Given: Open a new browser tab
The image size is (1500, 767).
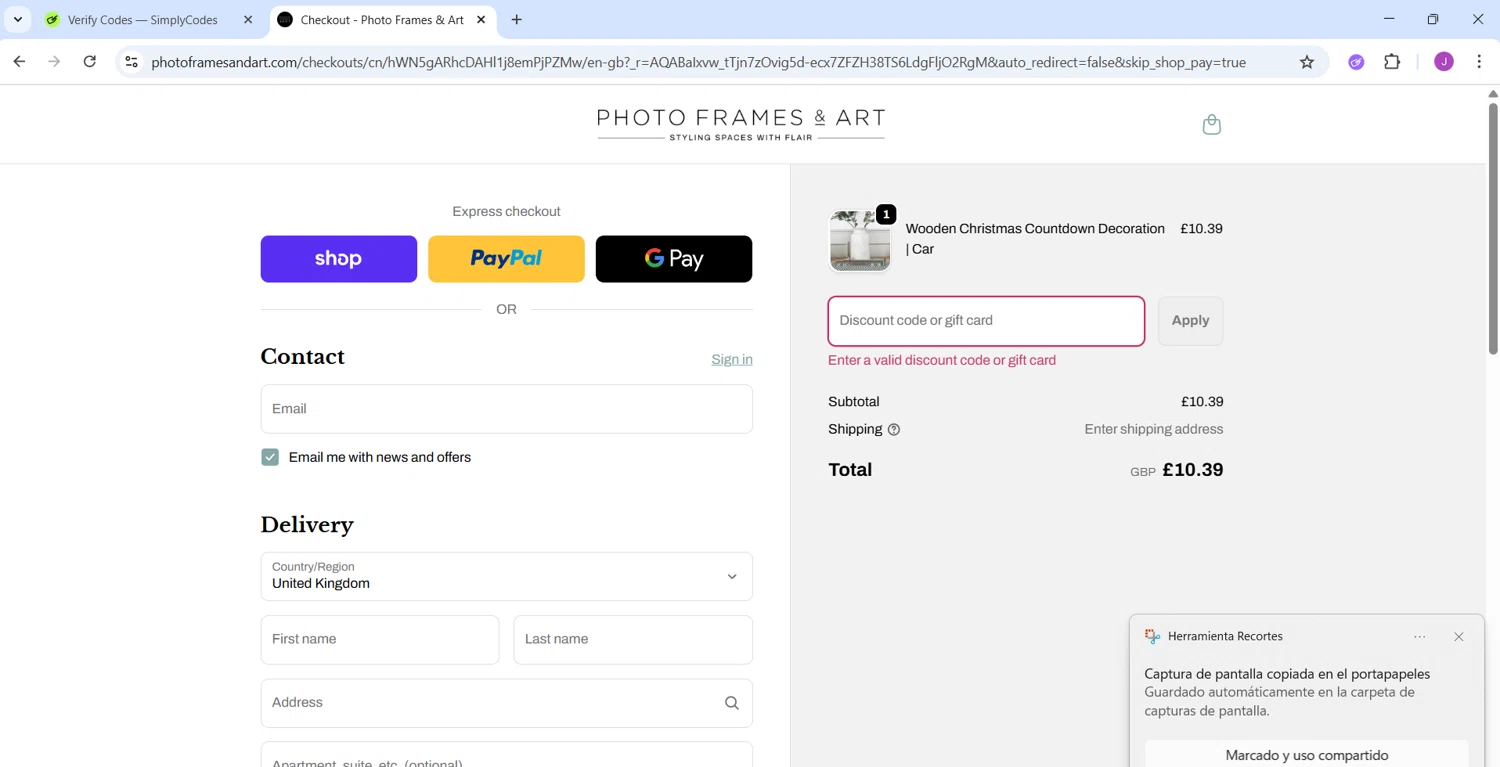Looking at the screenshot, I should pos(516,20).
